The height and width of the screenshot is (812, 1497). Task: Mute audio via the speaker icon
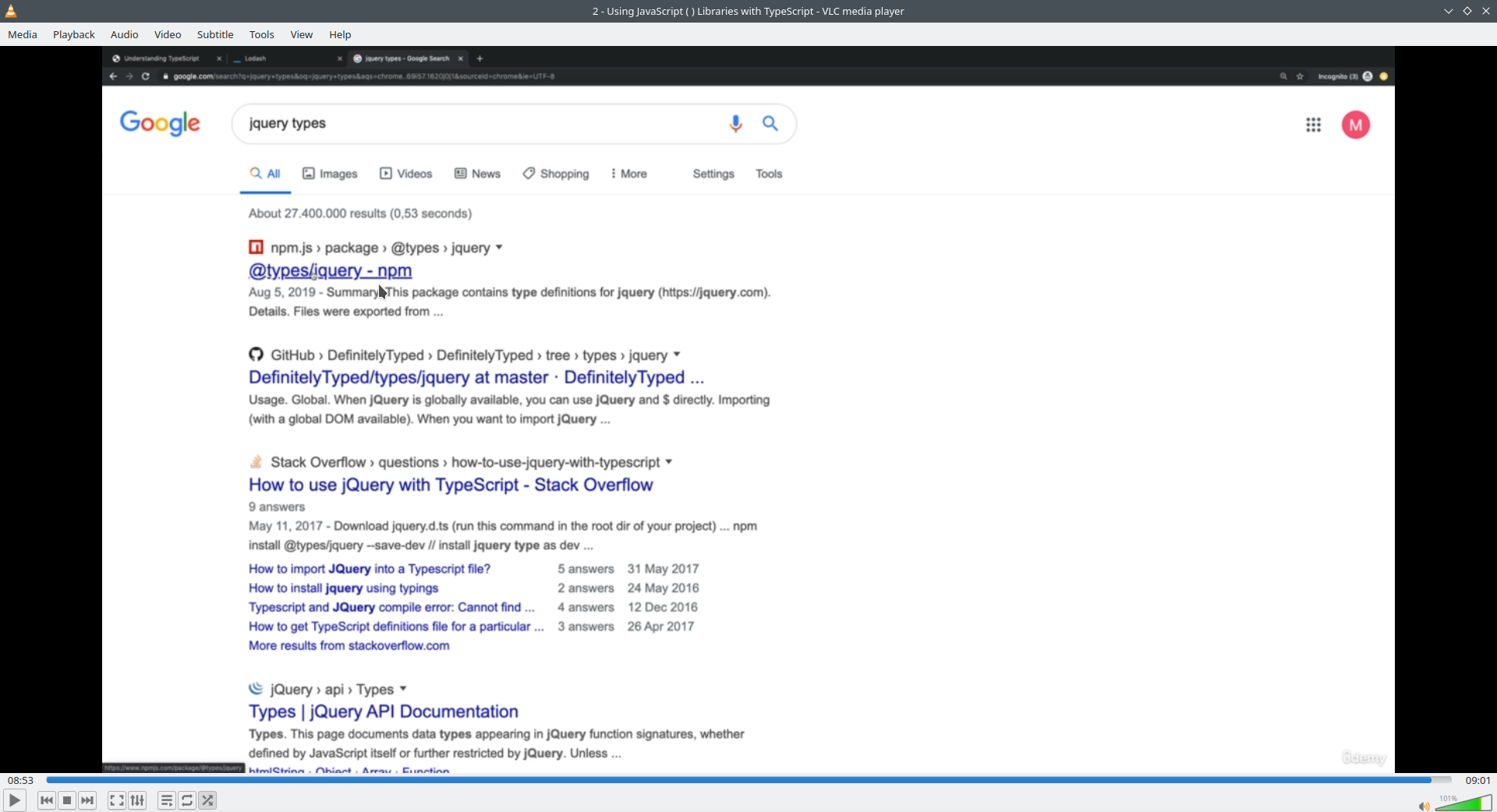[x=1424, y=806]
